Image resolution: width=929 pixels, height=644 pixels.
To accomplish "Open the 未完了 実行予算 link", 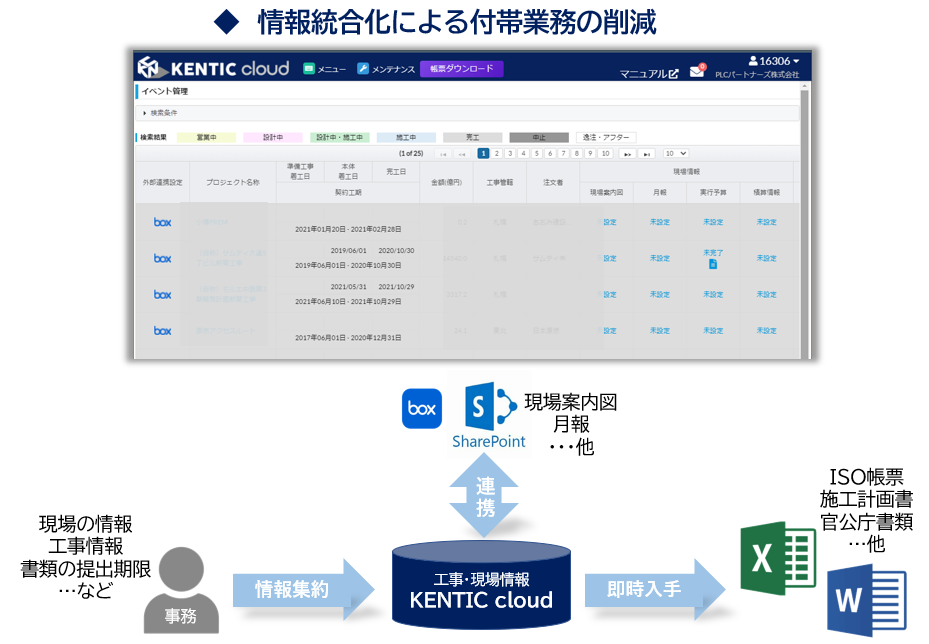I will click(713, 252).
